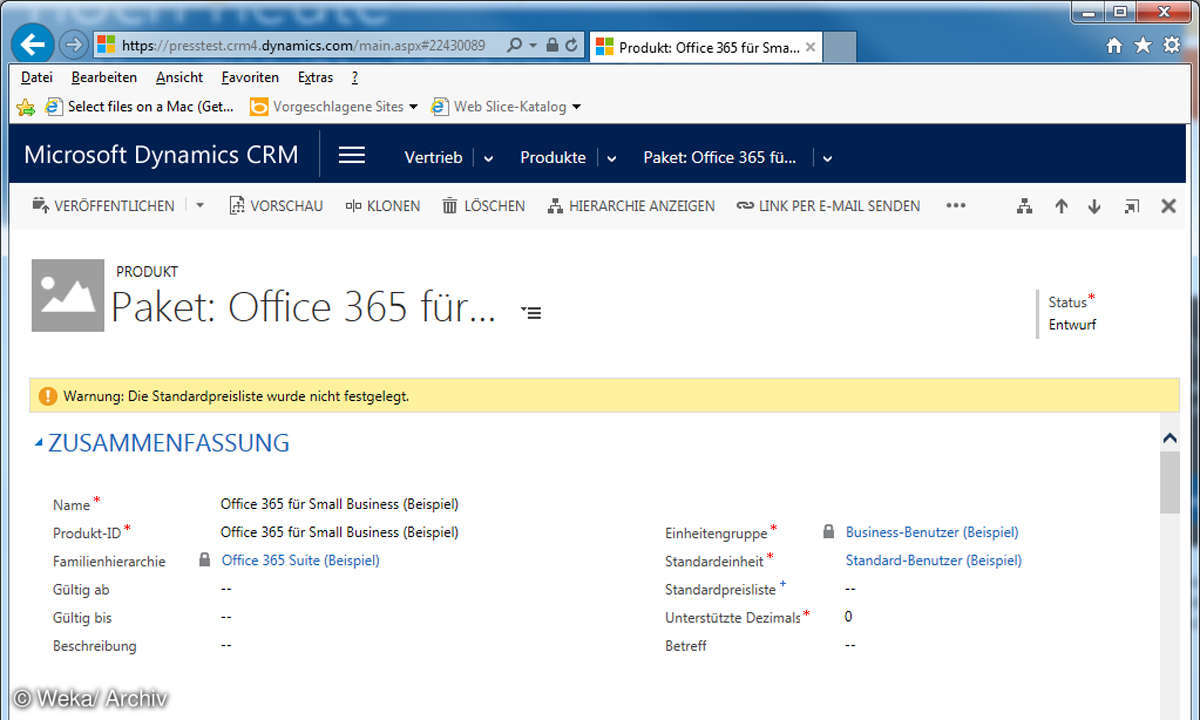This screenshot has height=720, width=1200.
Task: Click the lock icon beside Einheitengruppe
Action: (829, 532)
